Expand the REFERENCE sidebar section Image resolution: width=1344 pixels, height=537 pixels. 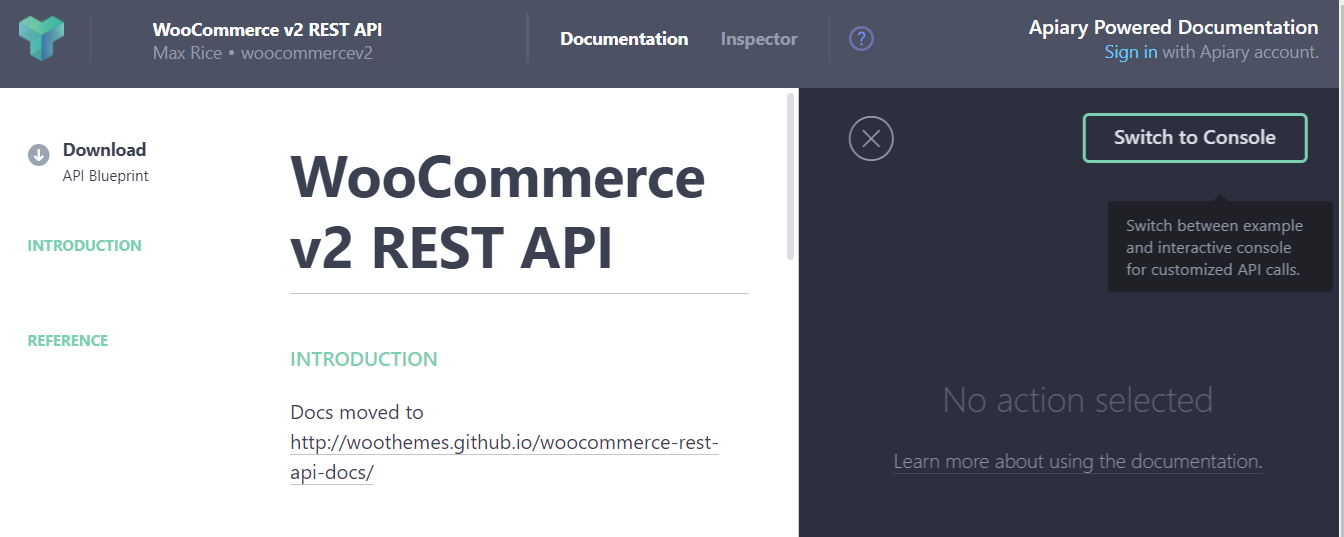68,341
